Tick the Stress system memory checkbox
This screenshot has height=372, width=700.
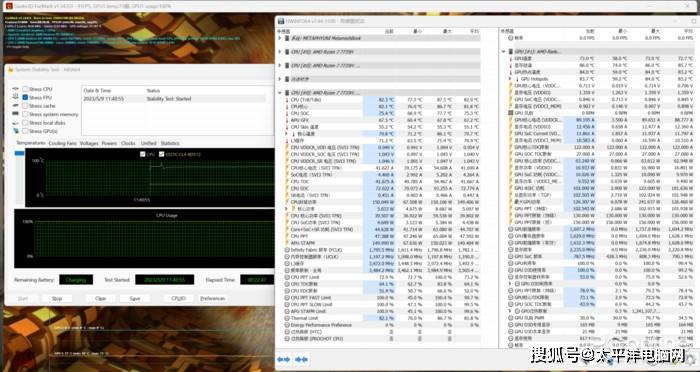(x=25, y=114)
